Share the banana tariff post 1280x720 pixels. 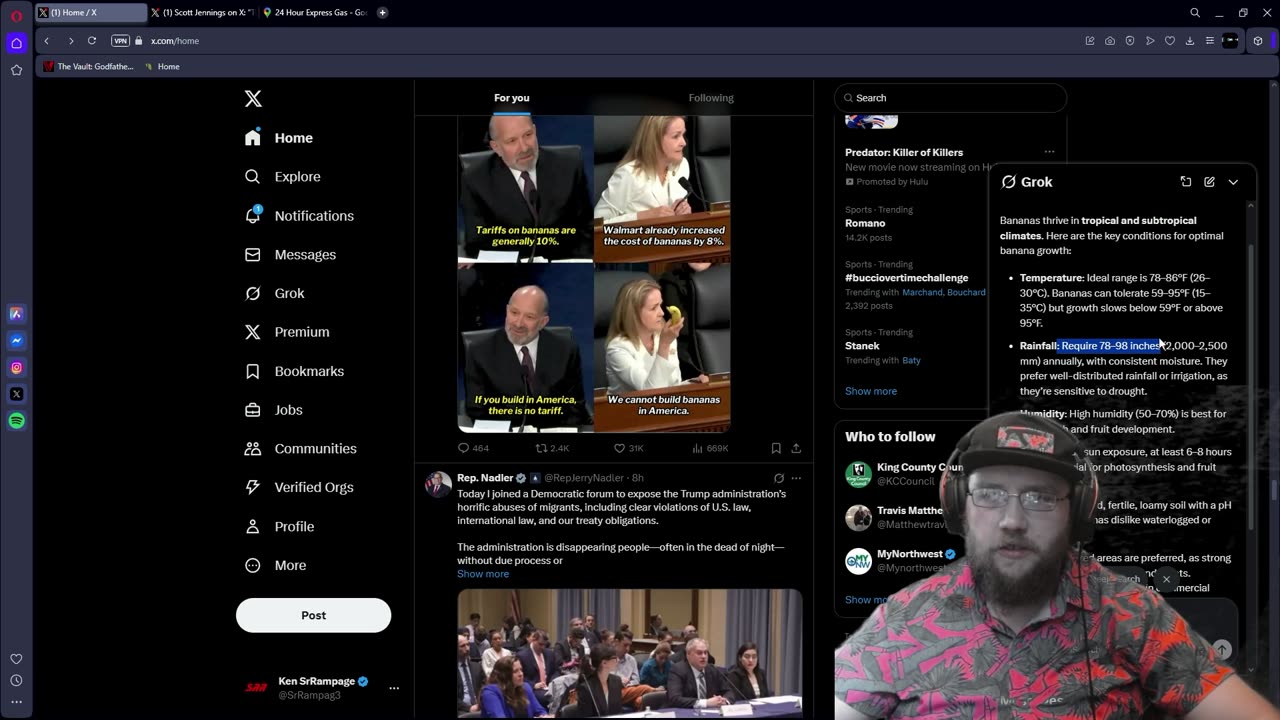point(796,448)
